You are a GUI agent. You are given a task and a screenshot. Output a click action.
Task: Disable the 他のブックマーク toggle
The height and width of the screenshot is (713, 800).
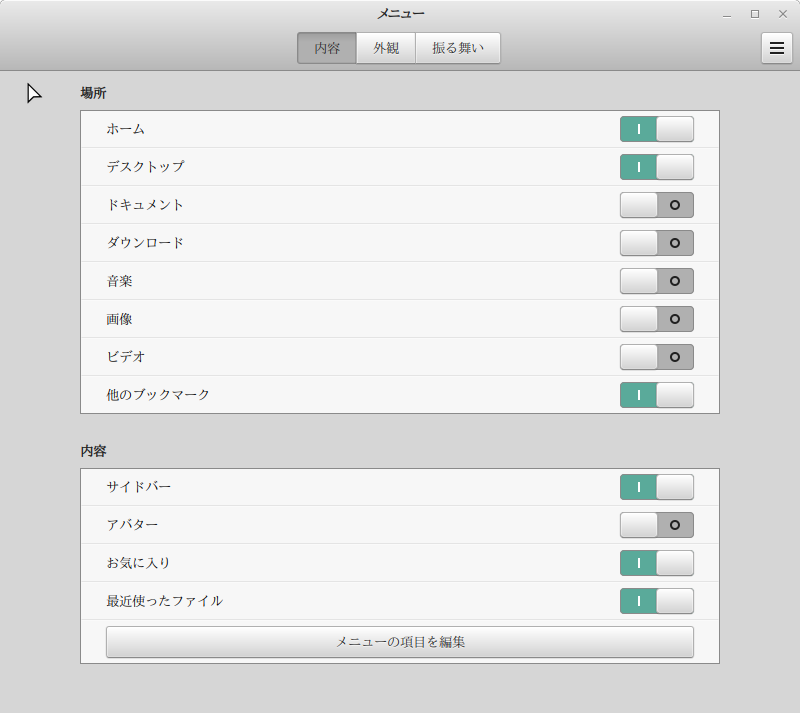pyautogui.click(x=656, y=395)
